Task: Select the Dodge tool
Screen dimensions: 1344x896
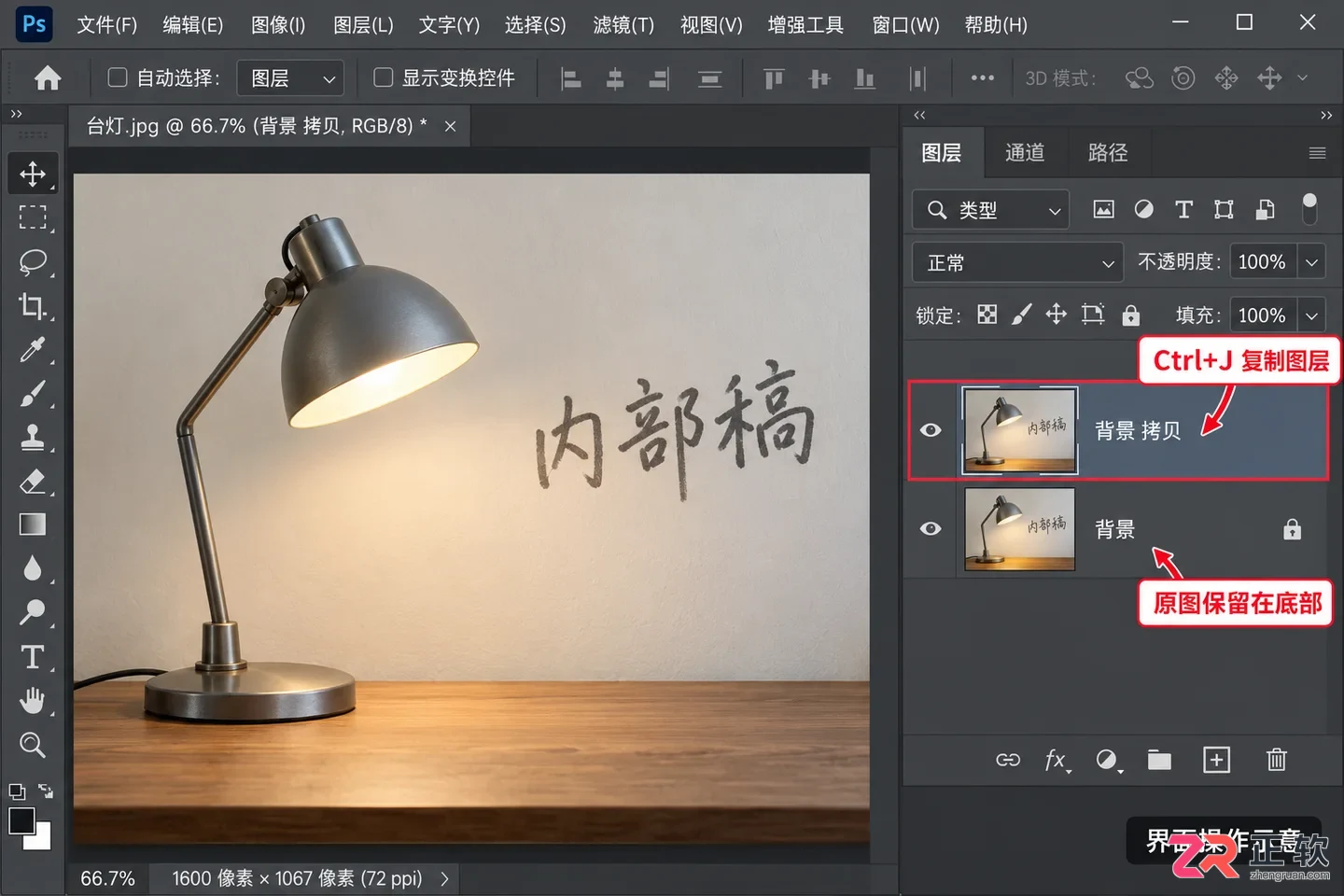Action: click(33, 612)
